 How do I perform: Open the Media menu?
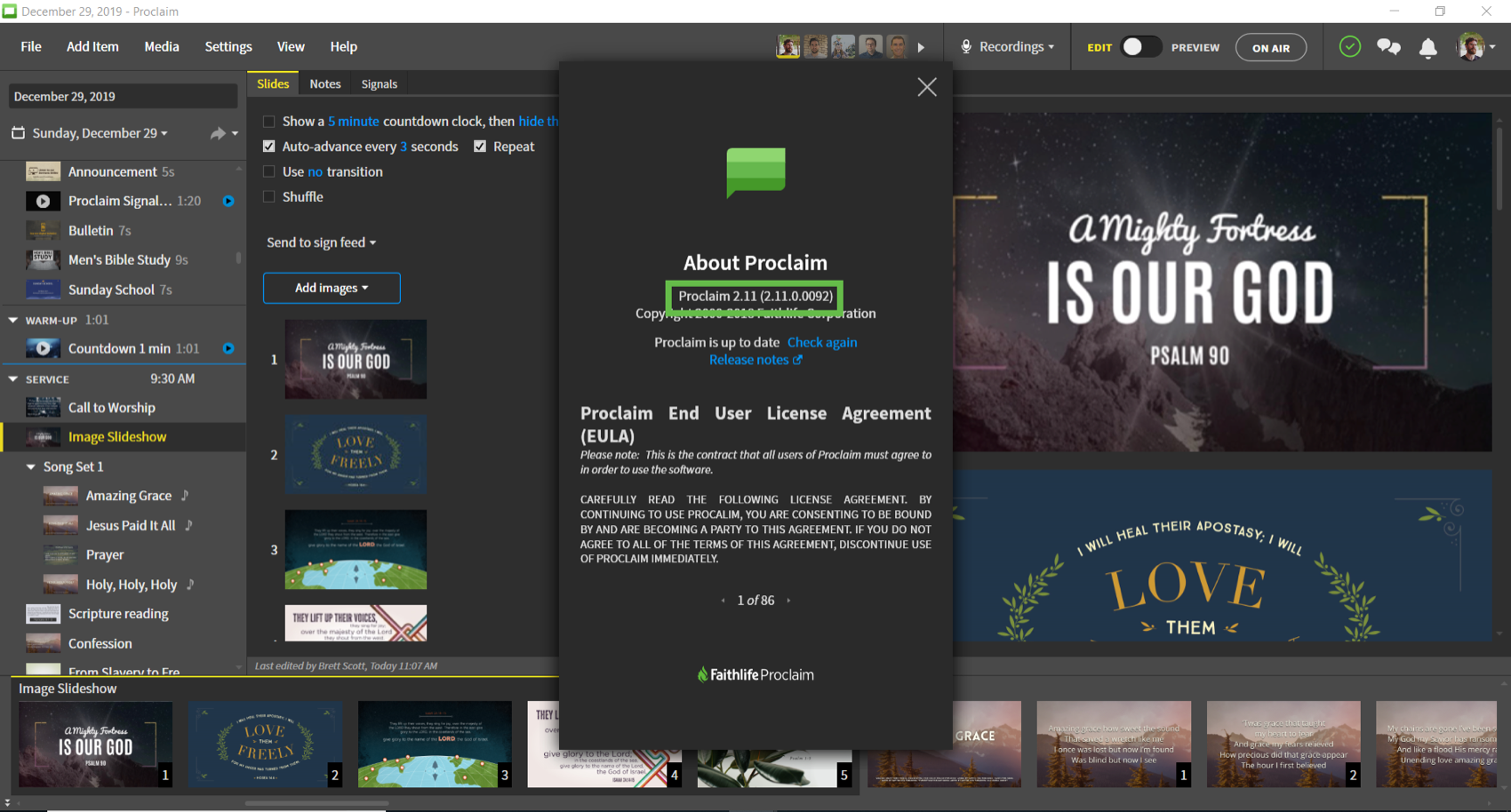pyautogui.click(x=162, y=46)
